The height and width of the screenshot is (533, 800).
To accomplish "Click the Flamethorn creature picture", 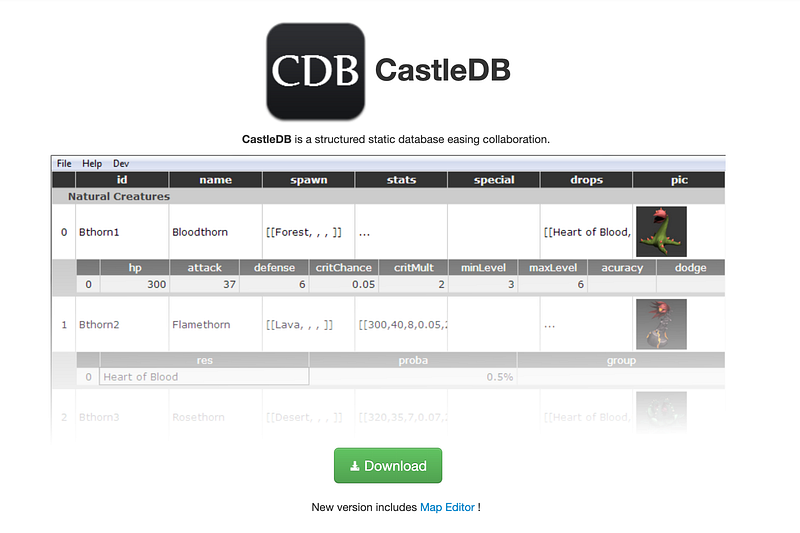I will [x=661, y=324].
